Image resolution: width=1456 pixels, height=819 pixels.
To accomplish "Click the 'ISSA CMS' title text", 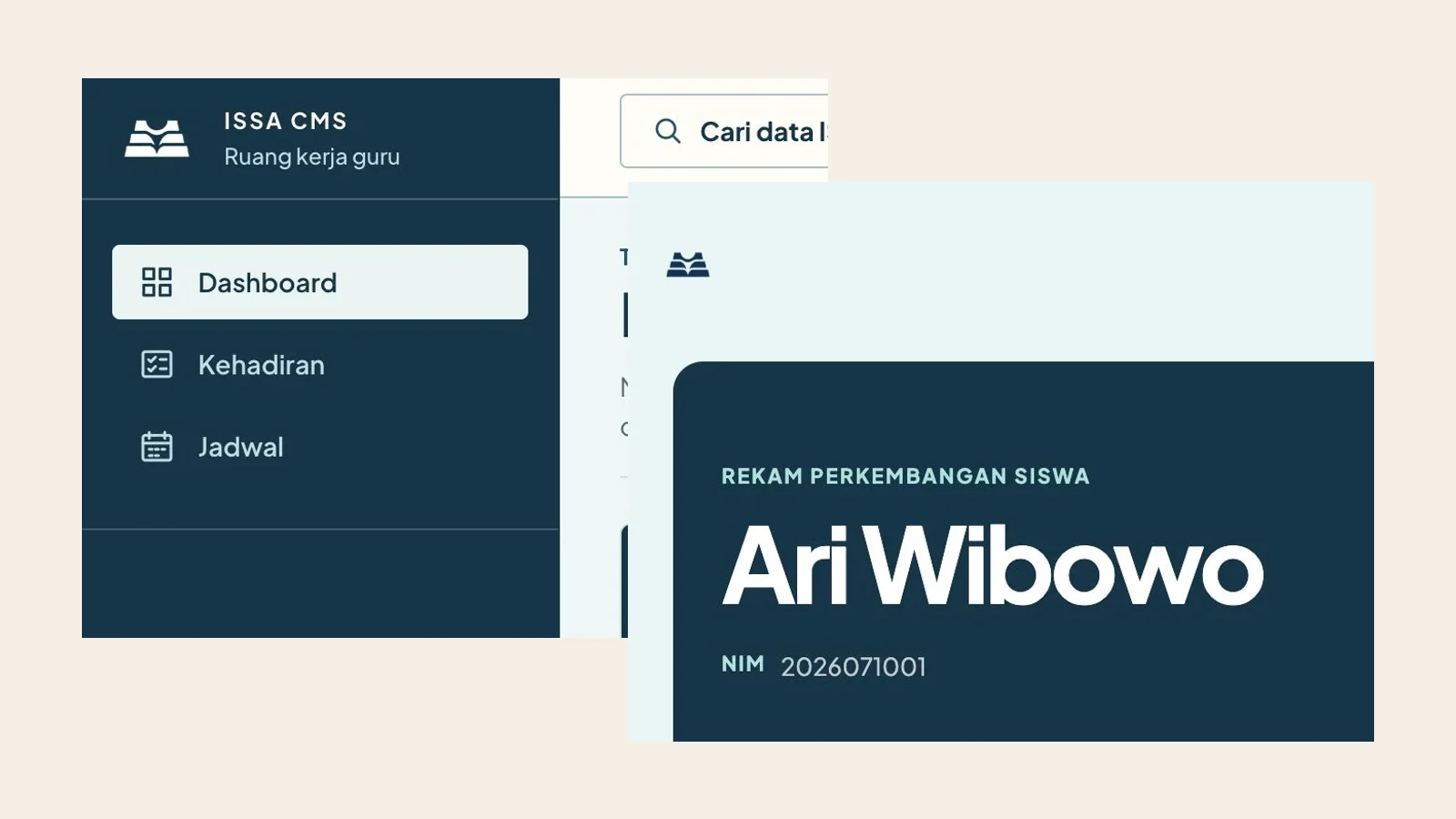I will (286, 121).
